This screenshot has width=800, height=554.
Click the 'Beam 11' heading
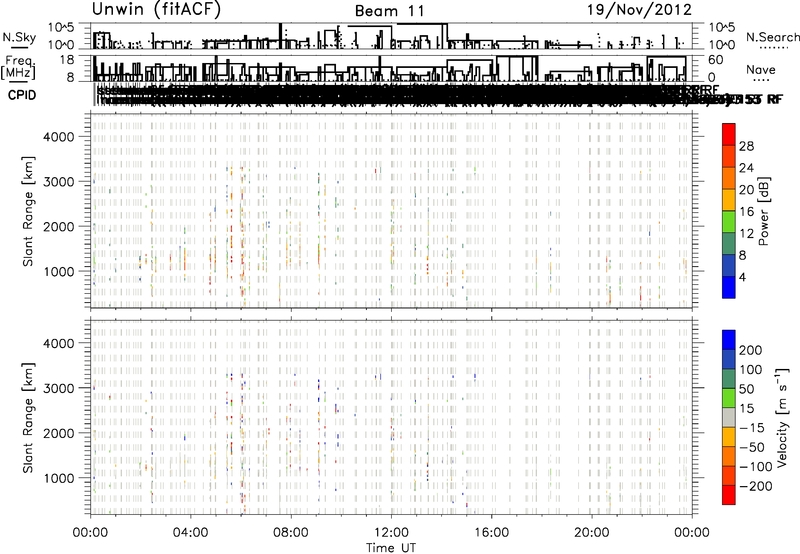[389, 11]
